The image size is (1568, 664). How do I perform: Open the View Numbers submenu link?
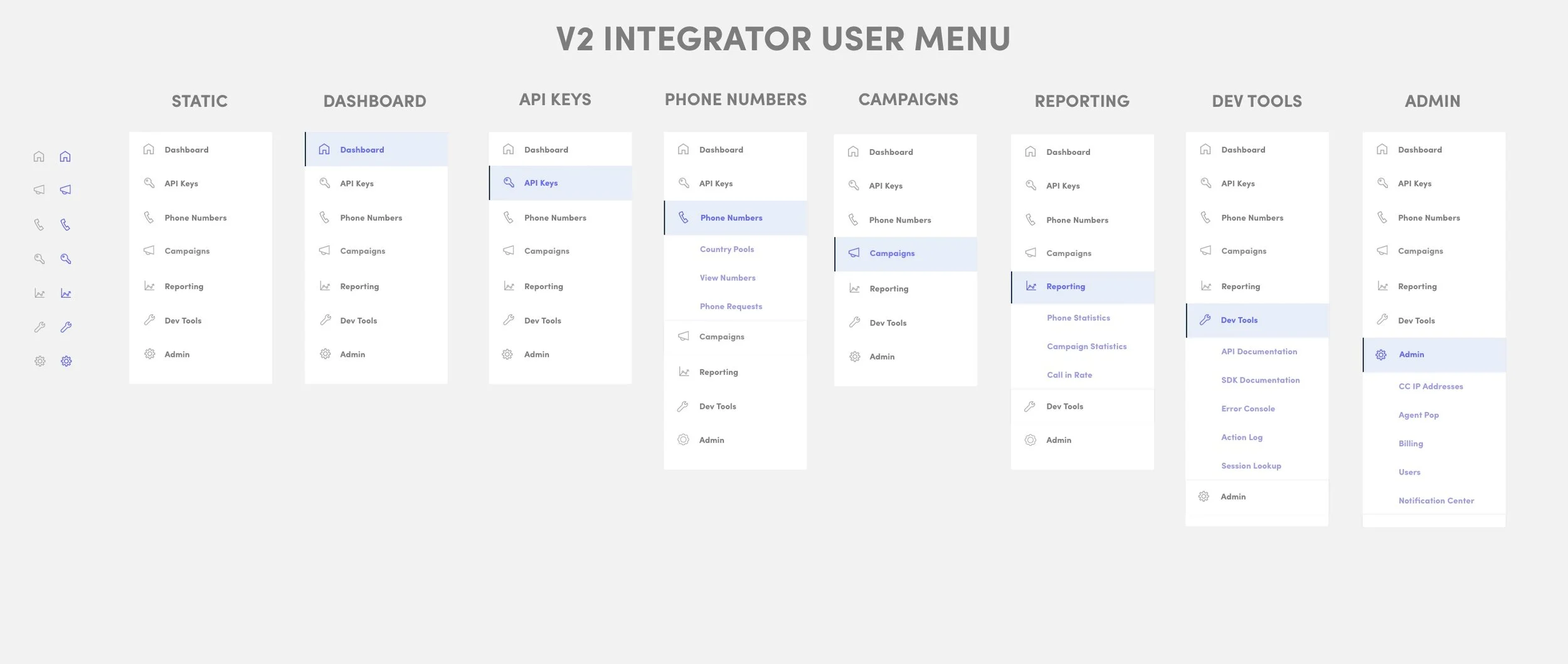(x=728, y=278)
